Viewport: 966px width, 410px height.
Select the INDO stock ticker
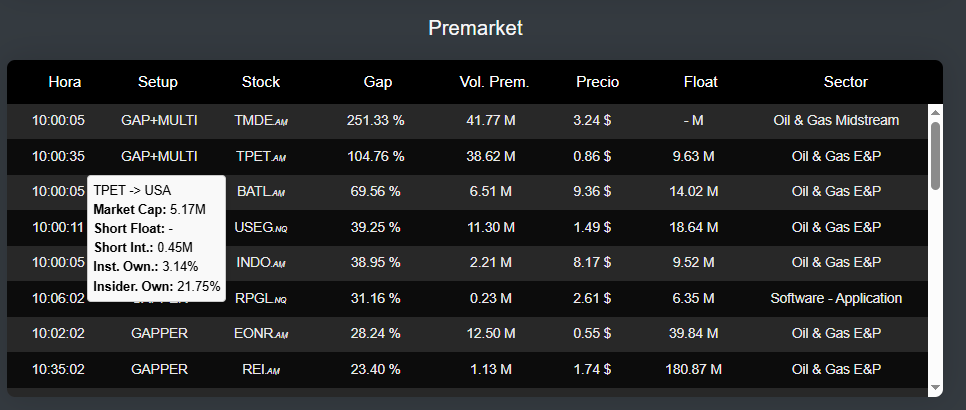[x=261, y=262]
